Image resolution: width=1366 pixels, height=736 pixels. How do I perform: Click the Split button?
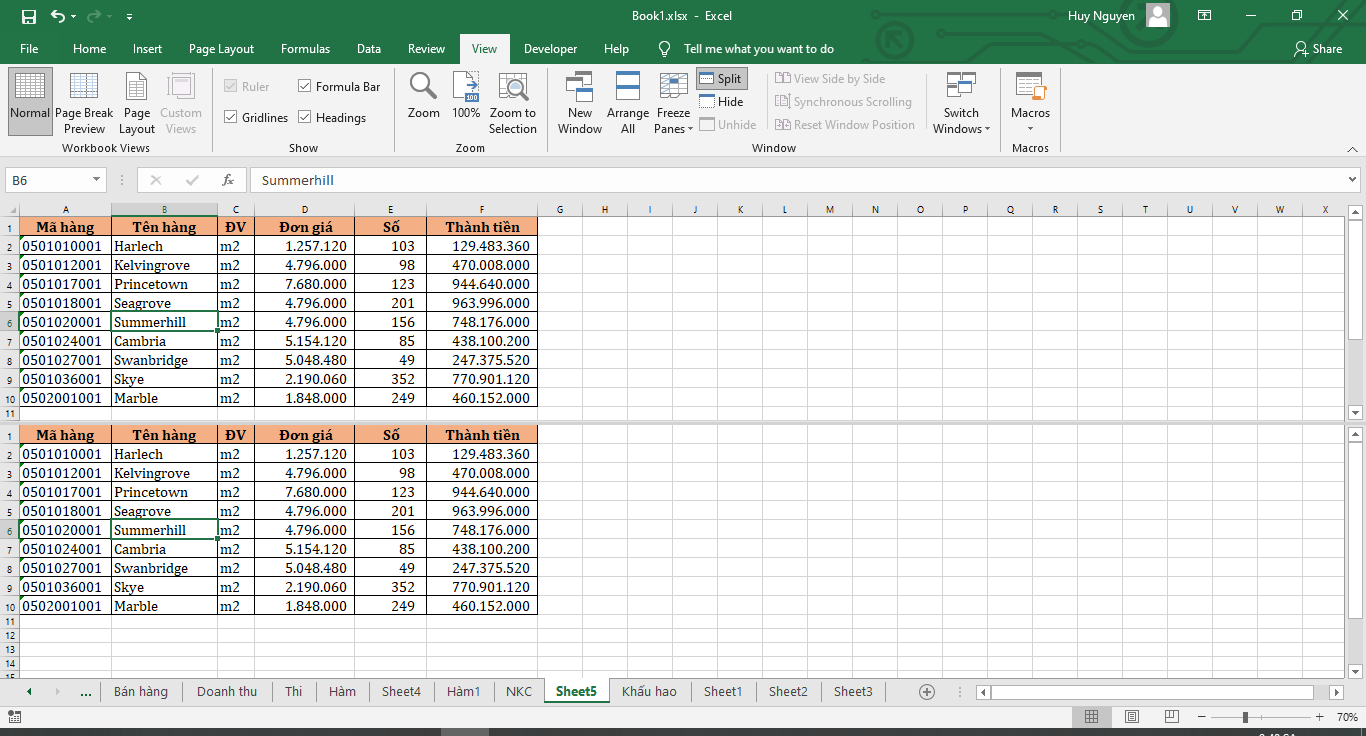(721, 79)
